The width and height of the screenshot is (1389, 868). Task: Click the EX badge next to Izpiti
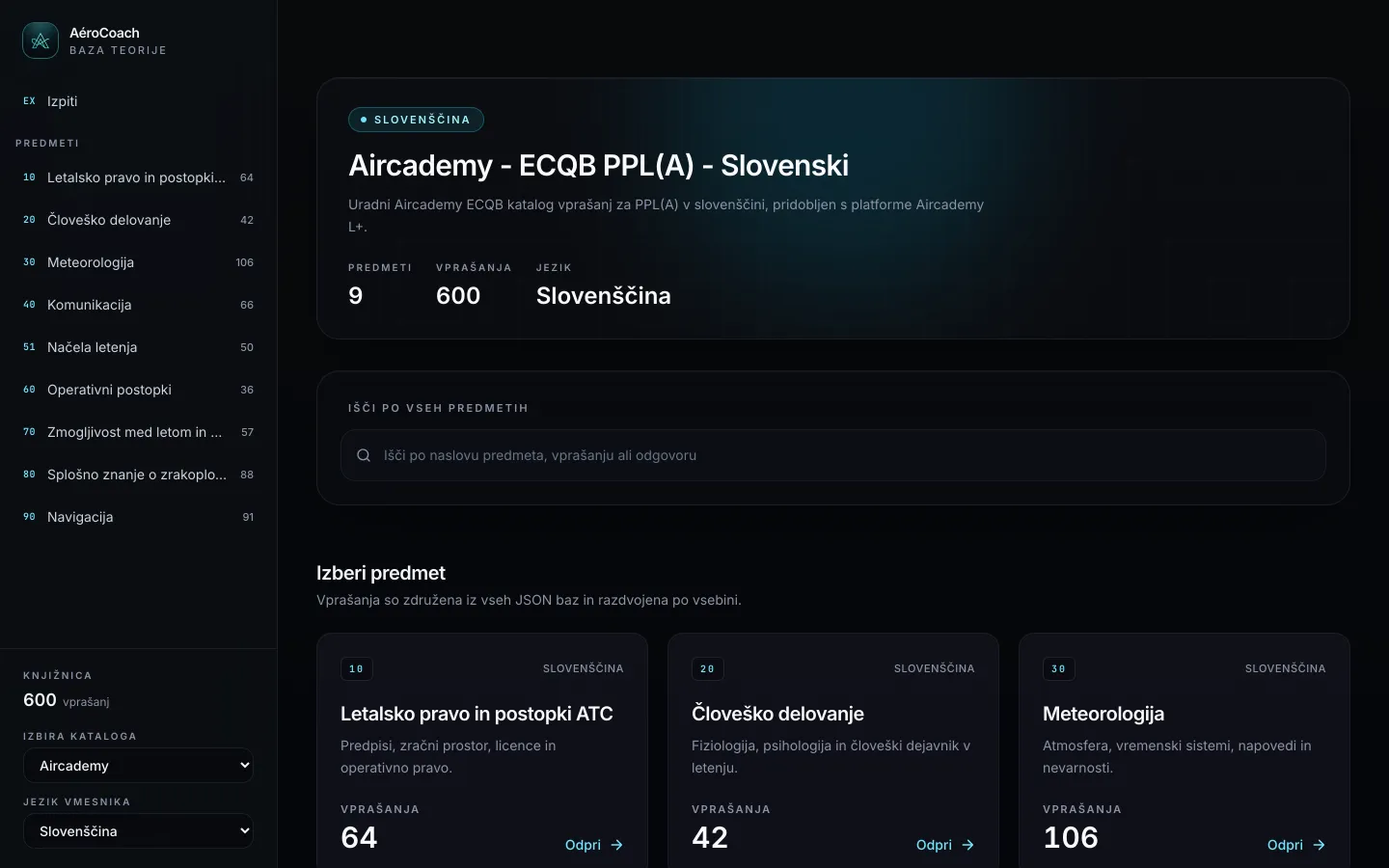tap(29, 101)
